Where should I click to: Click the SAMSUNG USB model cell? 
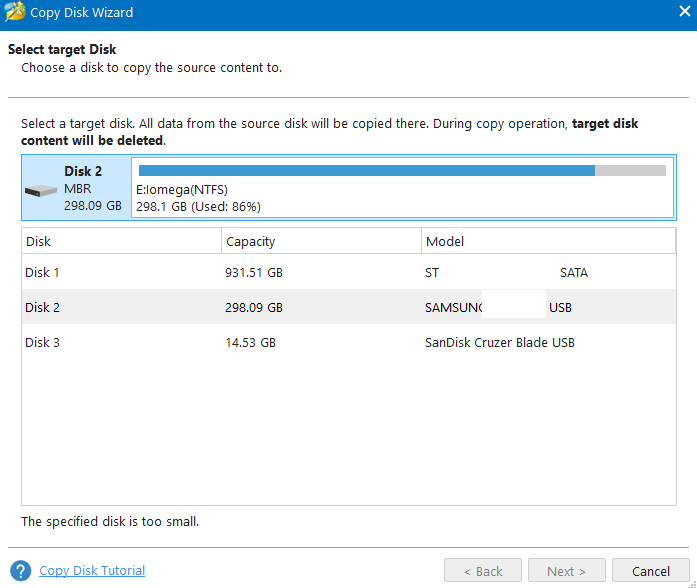pos(498,308)
